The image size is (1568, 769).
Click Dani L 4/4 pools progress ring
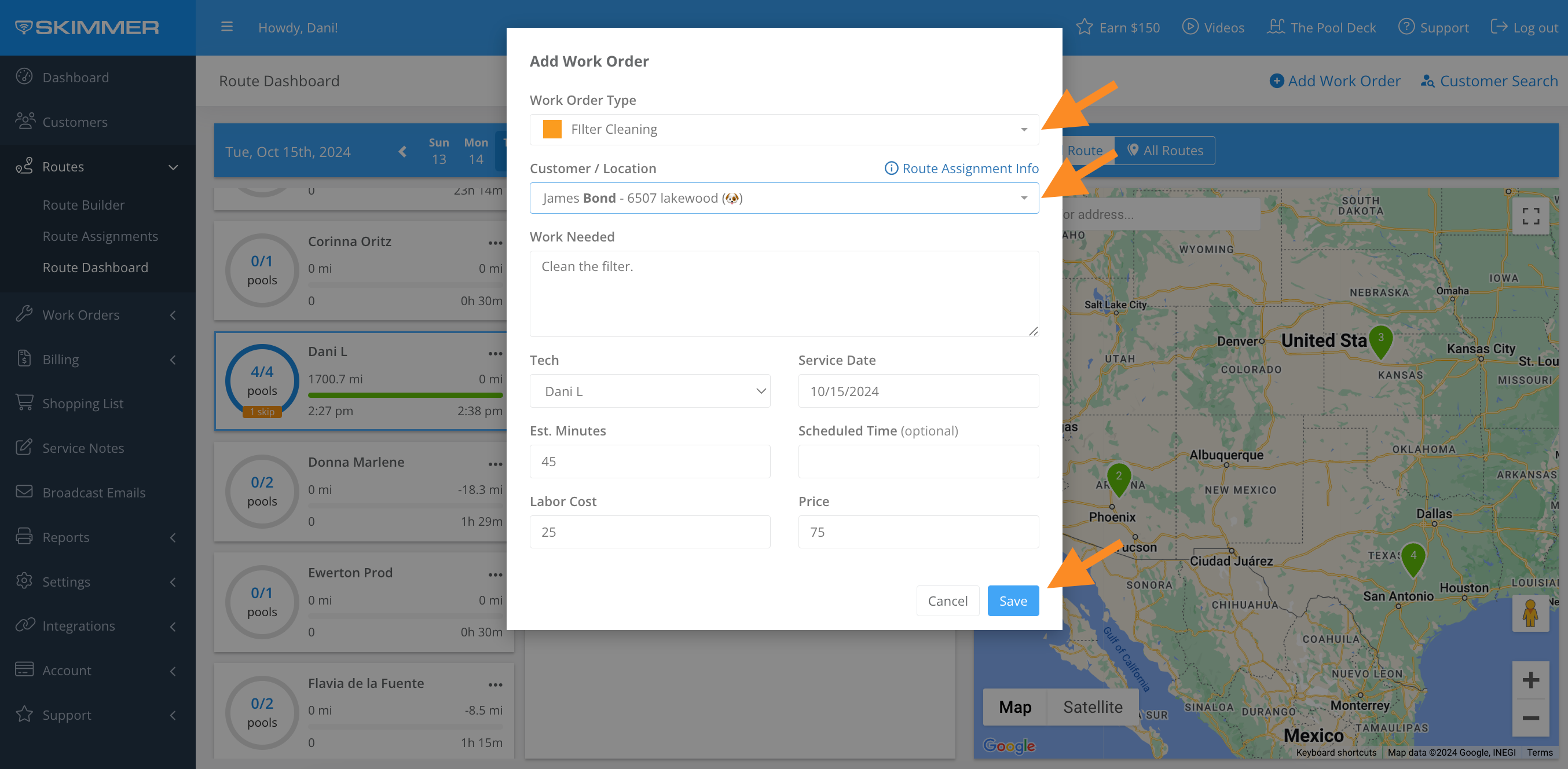click(262, 380)
